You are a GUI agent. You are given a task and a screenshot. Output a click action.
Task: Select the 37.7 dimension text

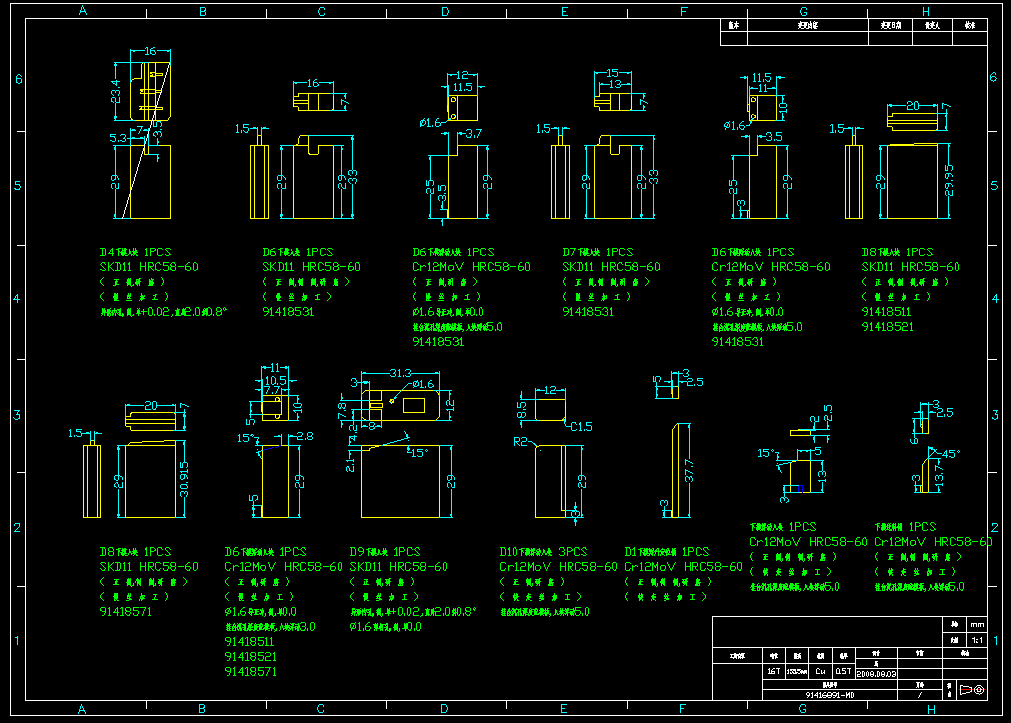(x=689, y=471)
